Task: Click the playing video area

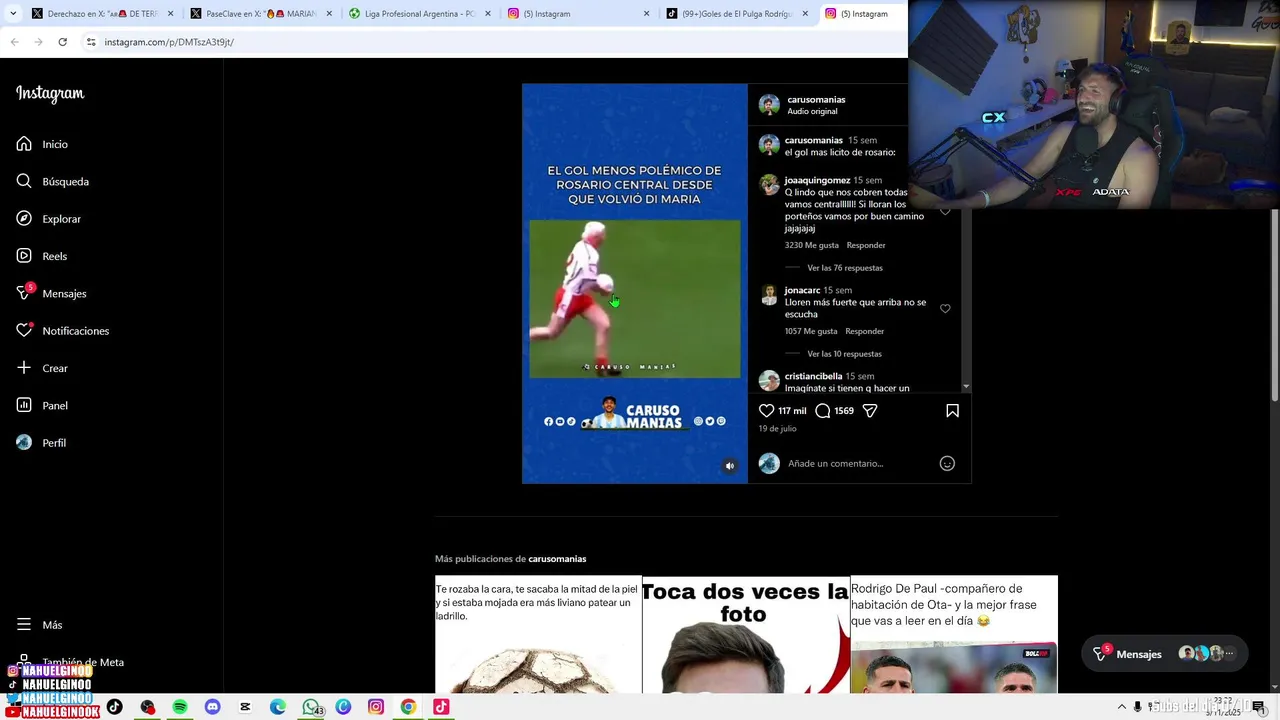Action: pos(634,299)
